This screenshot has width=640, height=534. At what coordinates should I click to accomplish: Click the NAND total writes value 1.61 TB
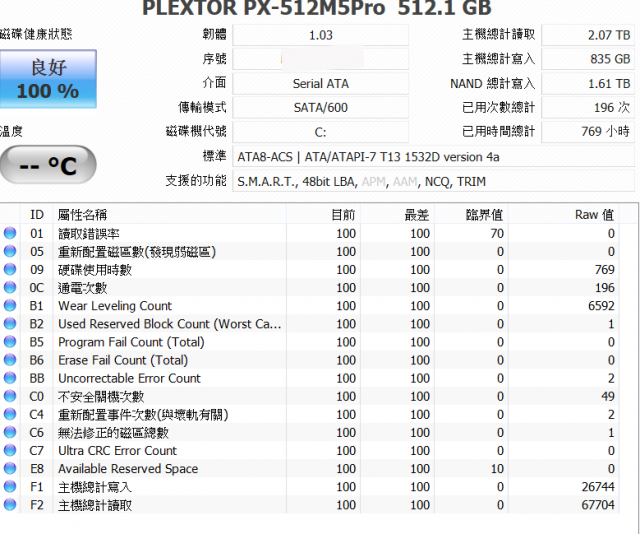pos(588,83)
